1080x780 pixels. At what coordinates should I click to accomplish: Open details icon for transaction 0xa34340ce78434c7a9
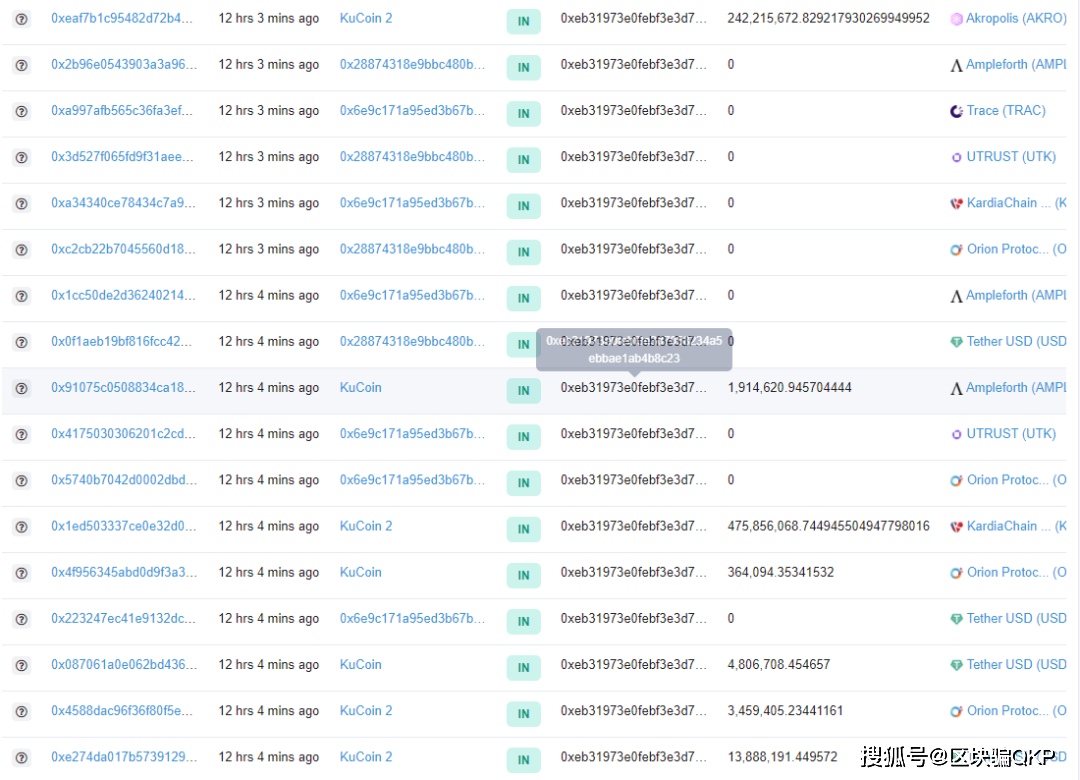coord(21,204)
